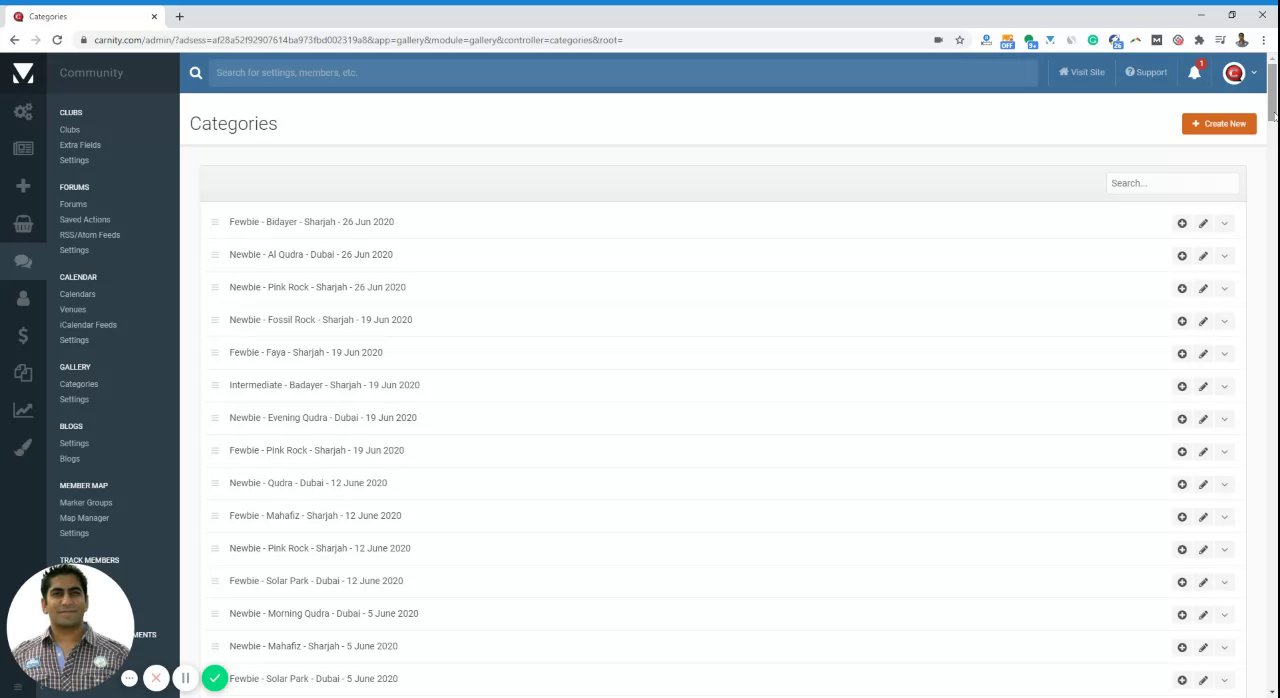Viewport: 1280px width, 698px height.
Task: Expand options for Fewbie - Bidayer row
Action: (1224, 223)
